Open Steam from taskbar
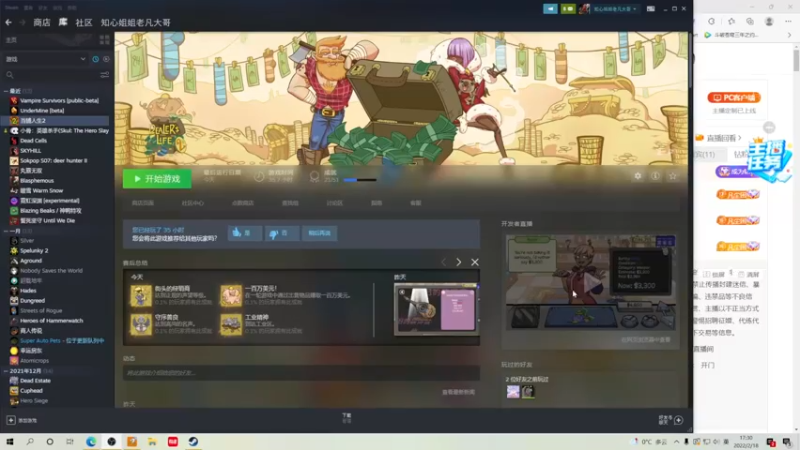 tap(193, 441)
